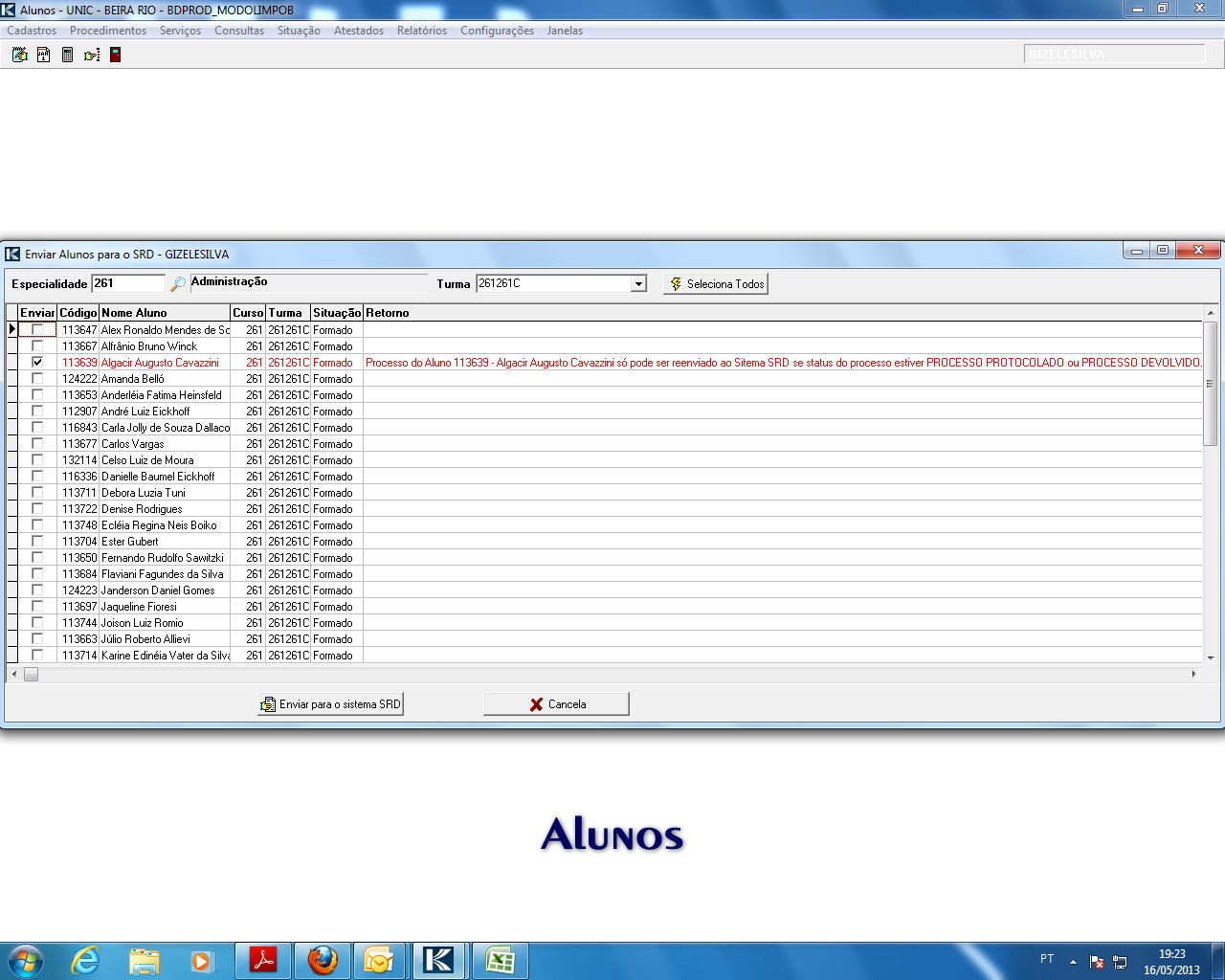
Task: Open the Situação menu
Action: pos(299,31)
